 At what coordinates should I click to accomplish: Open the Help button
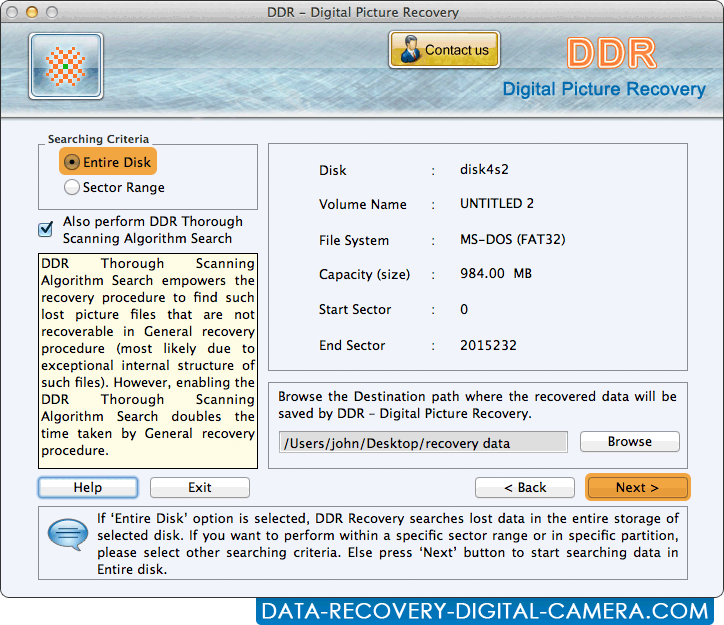point(88,487)
